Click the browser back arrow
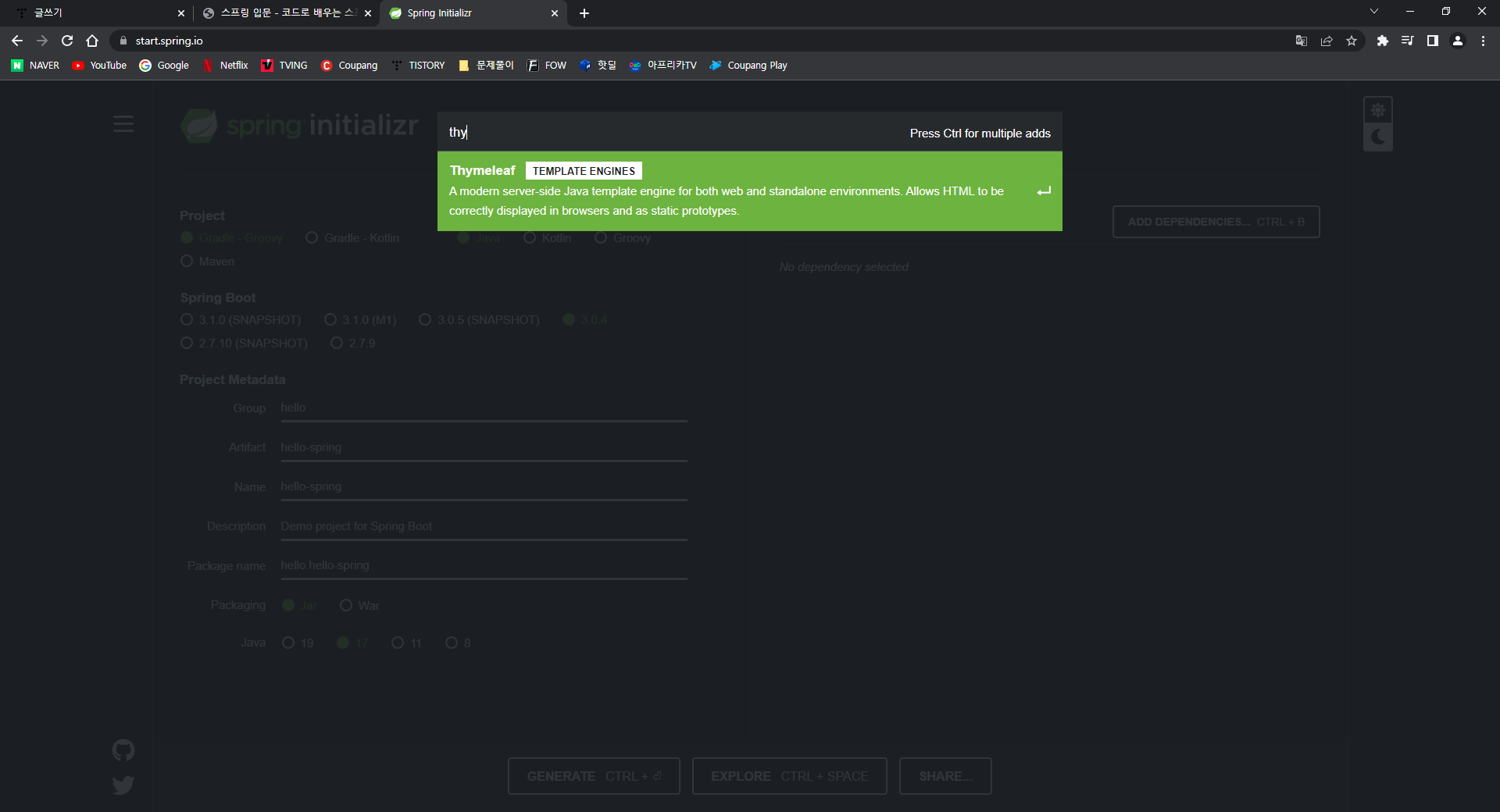1500x812 pixels. click(x=17, y=41)
